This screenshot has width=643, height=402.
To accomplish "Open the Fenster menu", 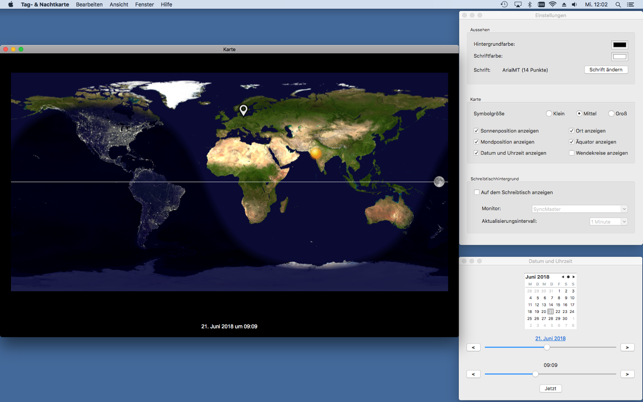I will pyautogui.click(x=145, y=5).
